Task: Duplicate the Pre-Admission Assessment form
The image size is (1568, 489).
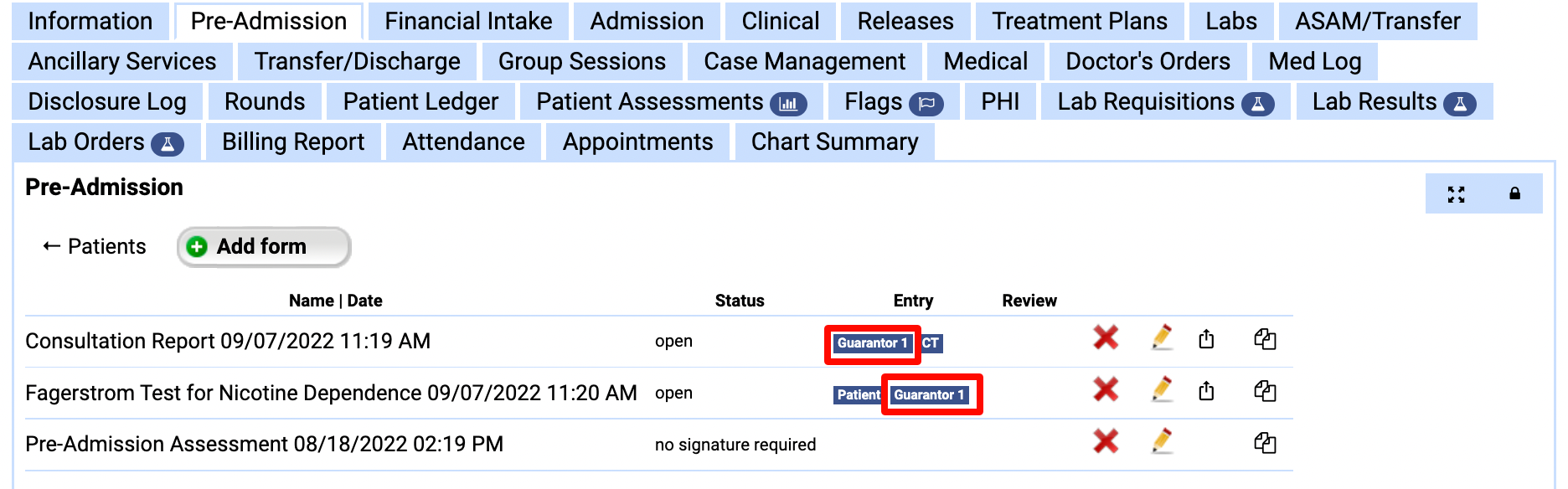Action: click(x=1266, y=442)
